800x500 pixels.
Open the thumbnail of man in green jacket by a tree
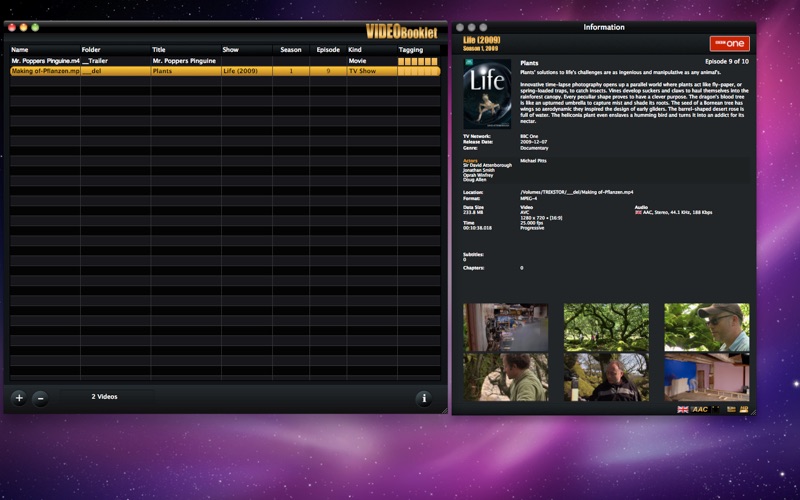[506, 377]
